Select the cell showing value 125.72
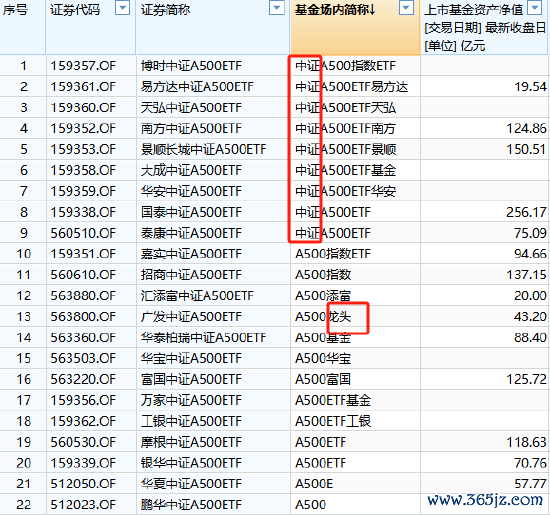This screenshot has height=515, width=550. (484, 379)
